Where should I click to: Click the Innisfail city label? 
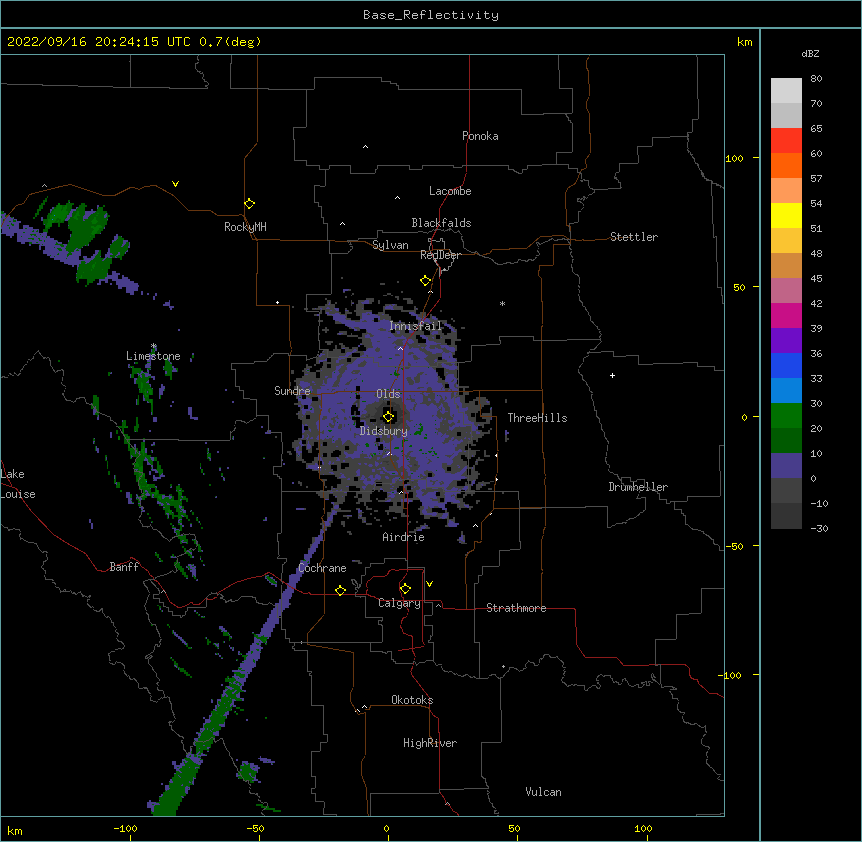coord(415,326)
